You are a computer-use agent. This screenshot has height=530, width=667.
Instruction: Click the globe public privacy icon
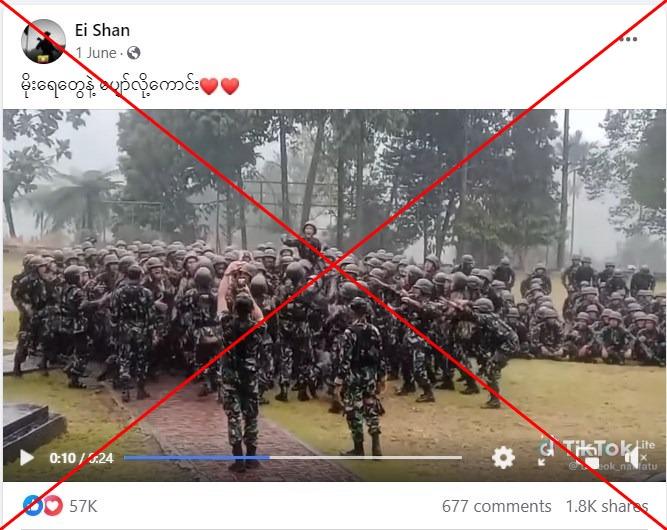click(x=134, y=53)
